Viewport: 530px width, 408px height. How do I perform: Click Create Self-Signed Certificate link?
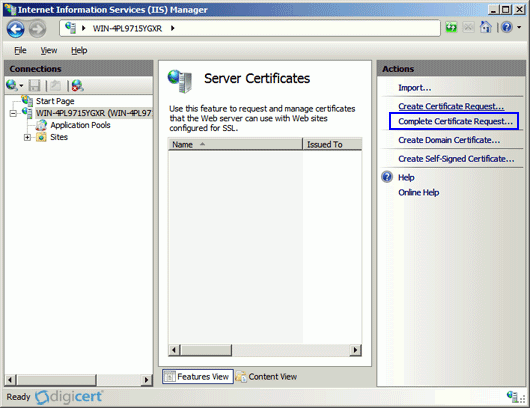456,159
